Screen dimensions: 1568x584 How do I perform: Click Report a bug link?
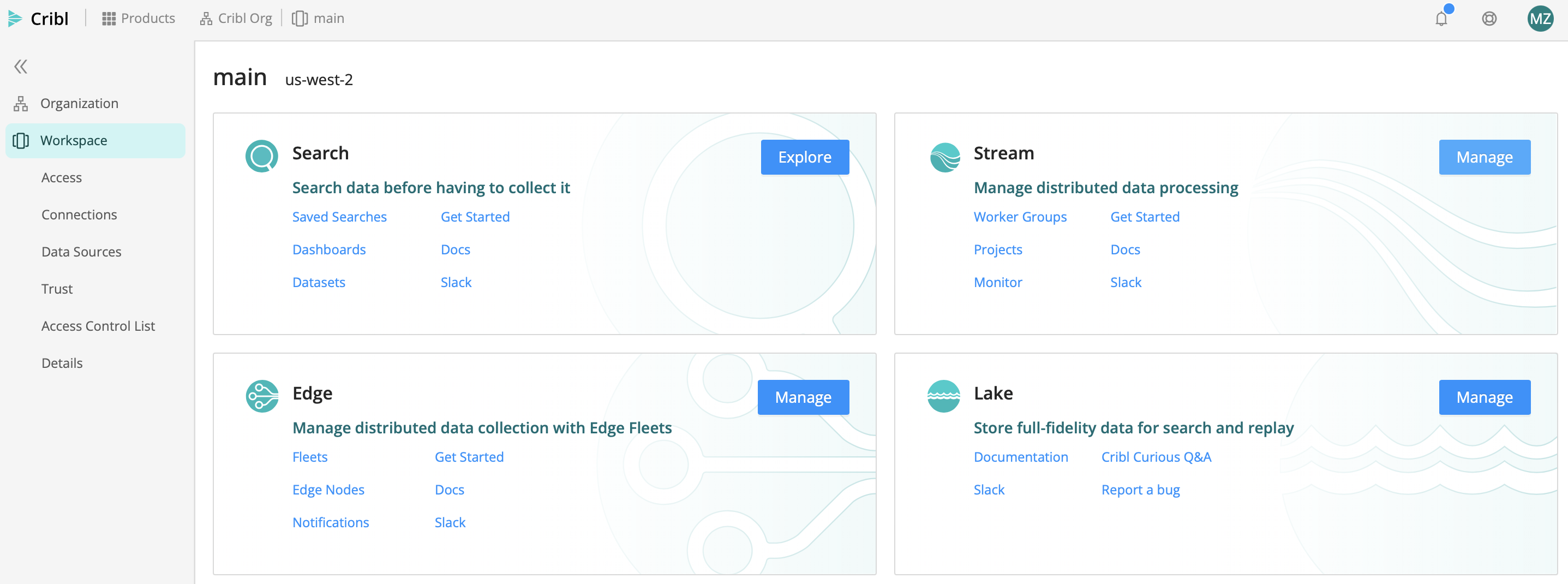(x=1140, y=490)
